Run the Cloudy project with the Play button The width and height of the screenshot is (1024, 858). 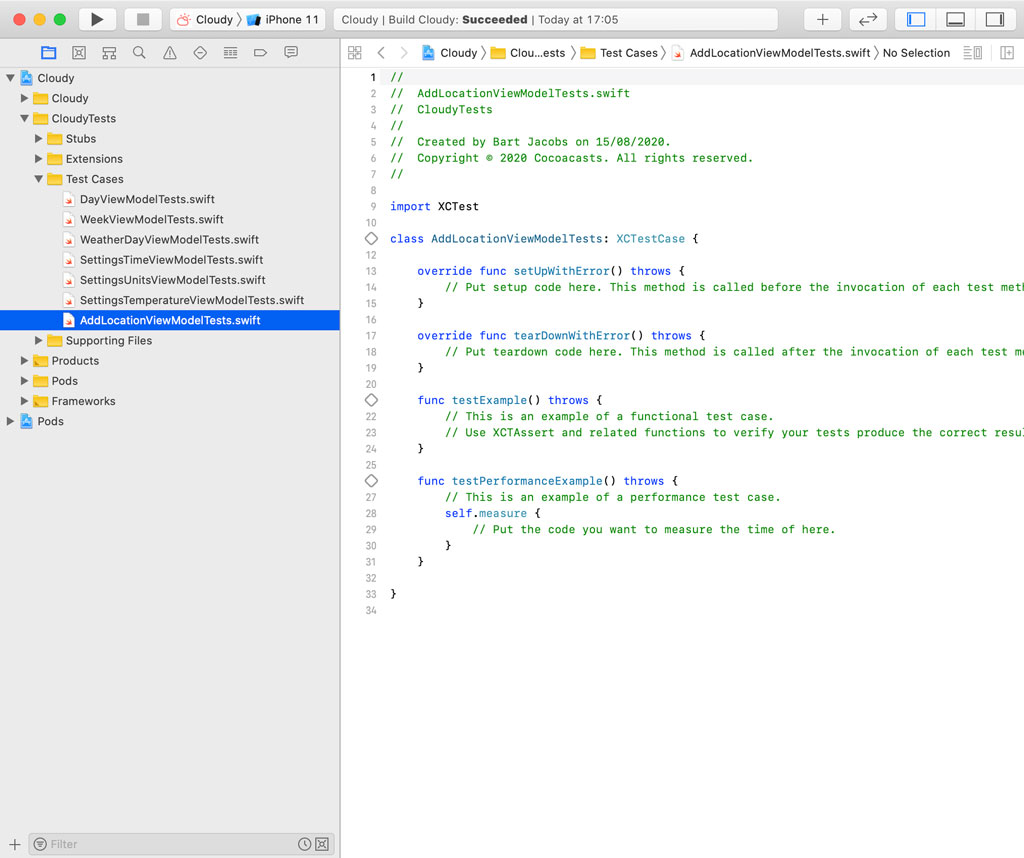pos(95,18)
